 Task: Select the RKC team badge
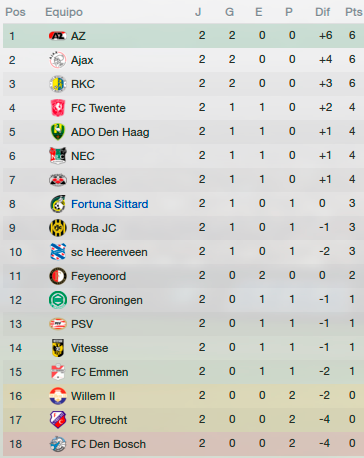click(58, 84)
